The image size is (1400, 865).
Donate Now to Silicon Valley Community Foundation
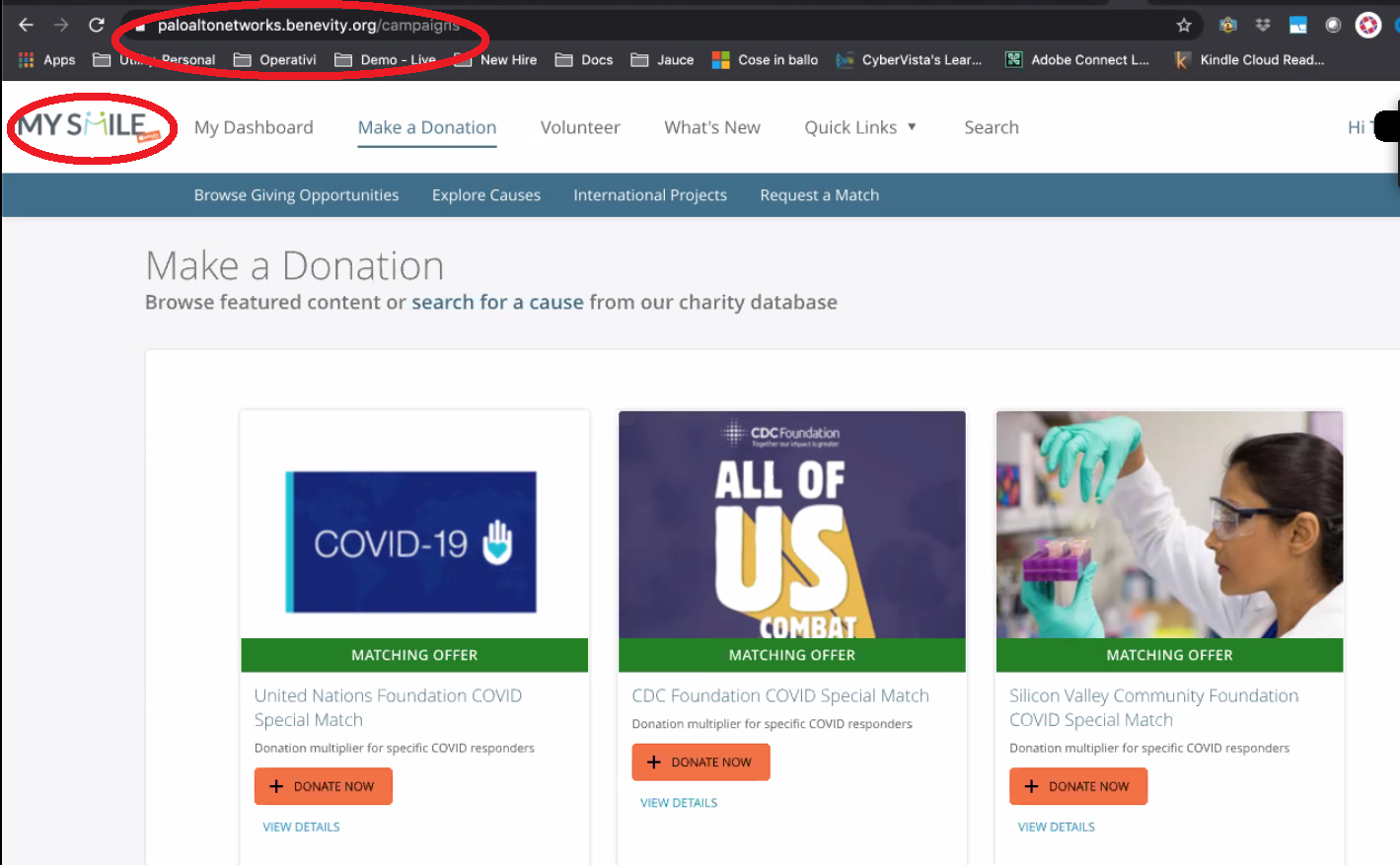point(1078,786)
